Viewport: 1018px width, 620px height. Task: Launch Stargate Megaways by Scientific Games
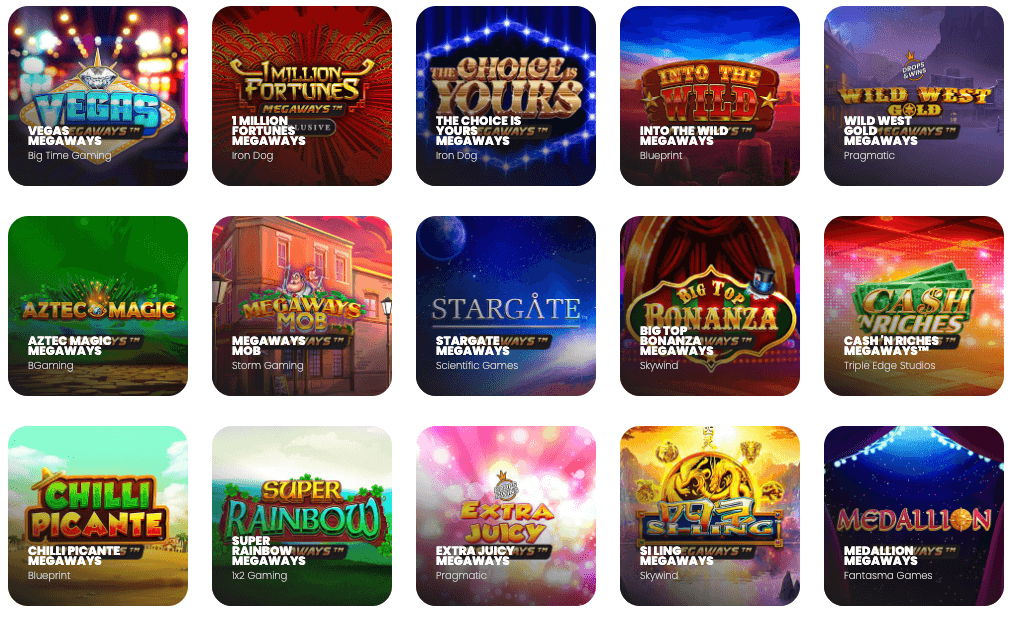click(506, 306)
